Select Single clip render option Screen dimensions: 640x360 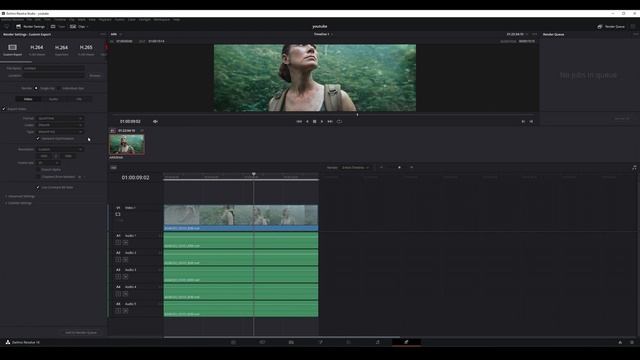pos(36,88)
